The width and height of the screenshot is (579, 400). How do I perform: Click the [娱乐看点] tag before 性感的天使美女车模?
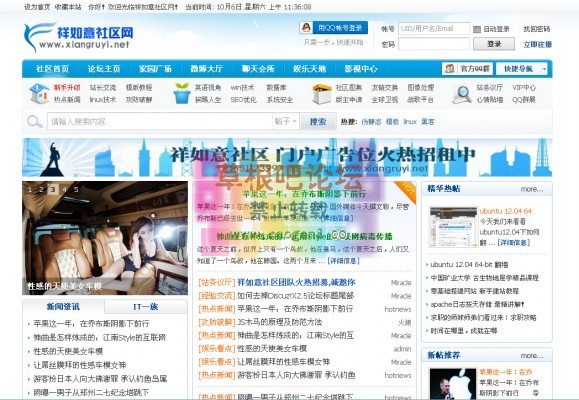[217, 349]
